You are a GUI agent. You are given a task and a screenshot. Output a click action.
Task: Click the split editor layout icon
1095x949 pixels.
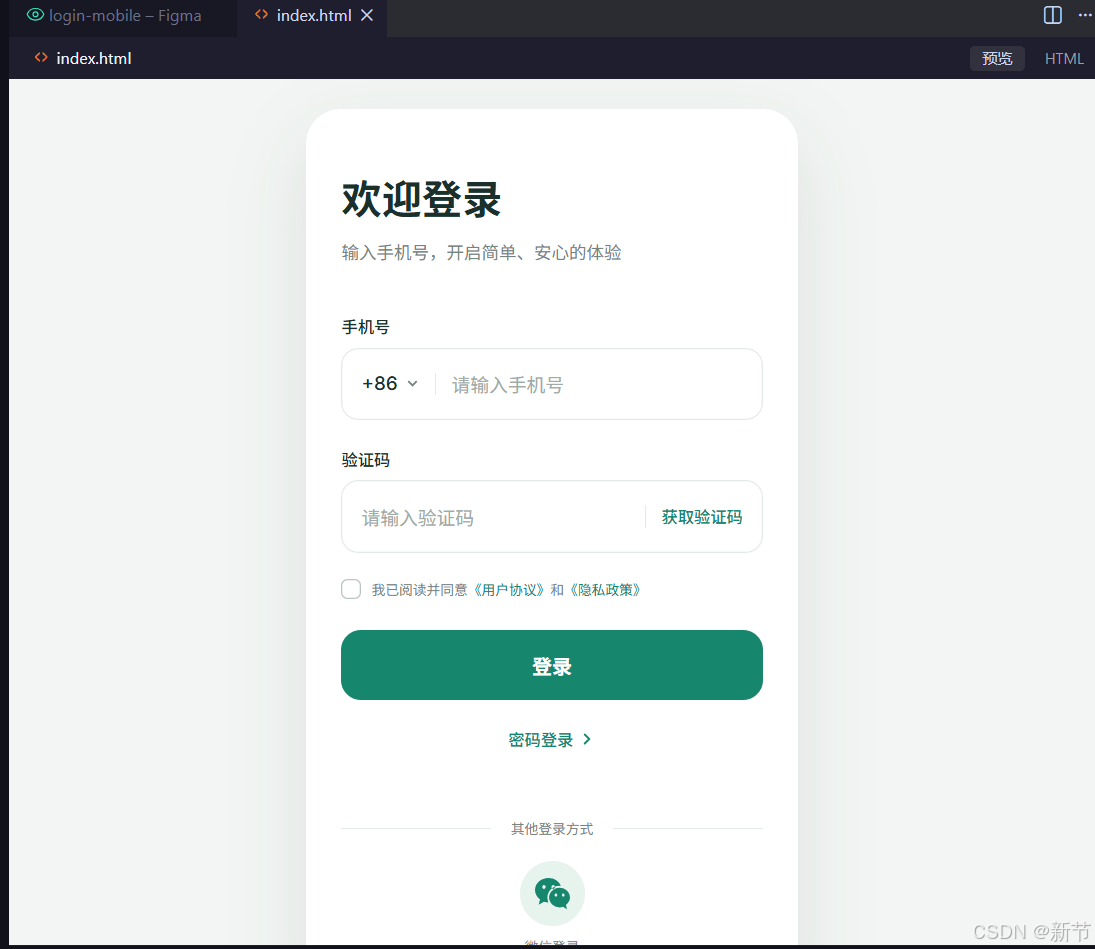pyautogui.click(x=1052, y=15)
